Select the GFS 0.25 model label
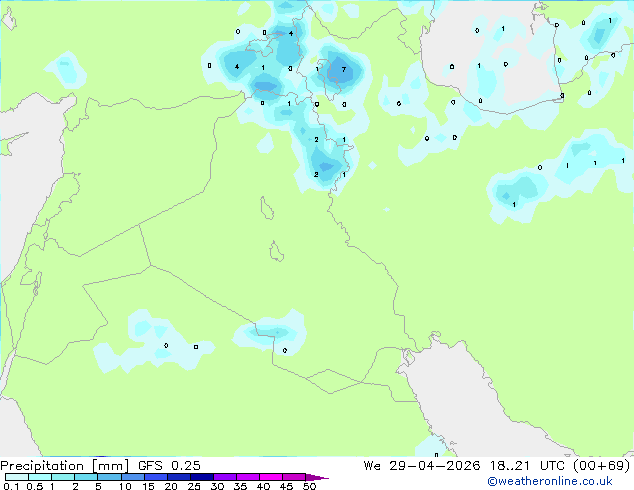Viewport: 634px width, 490px height. coord(169,466)
